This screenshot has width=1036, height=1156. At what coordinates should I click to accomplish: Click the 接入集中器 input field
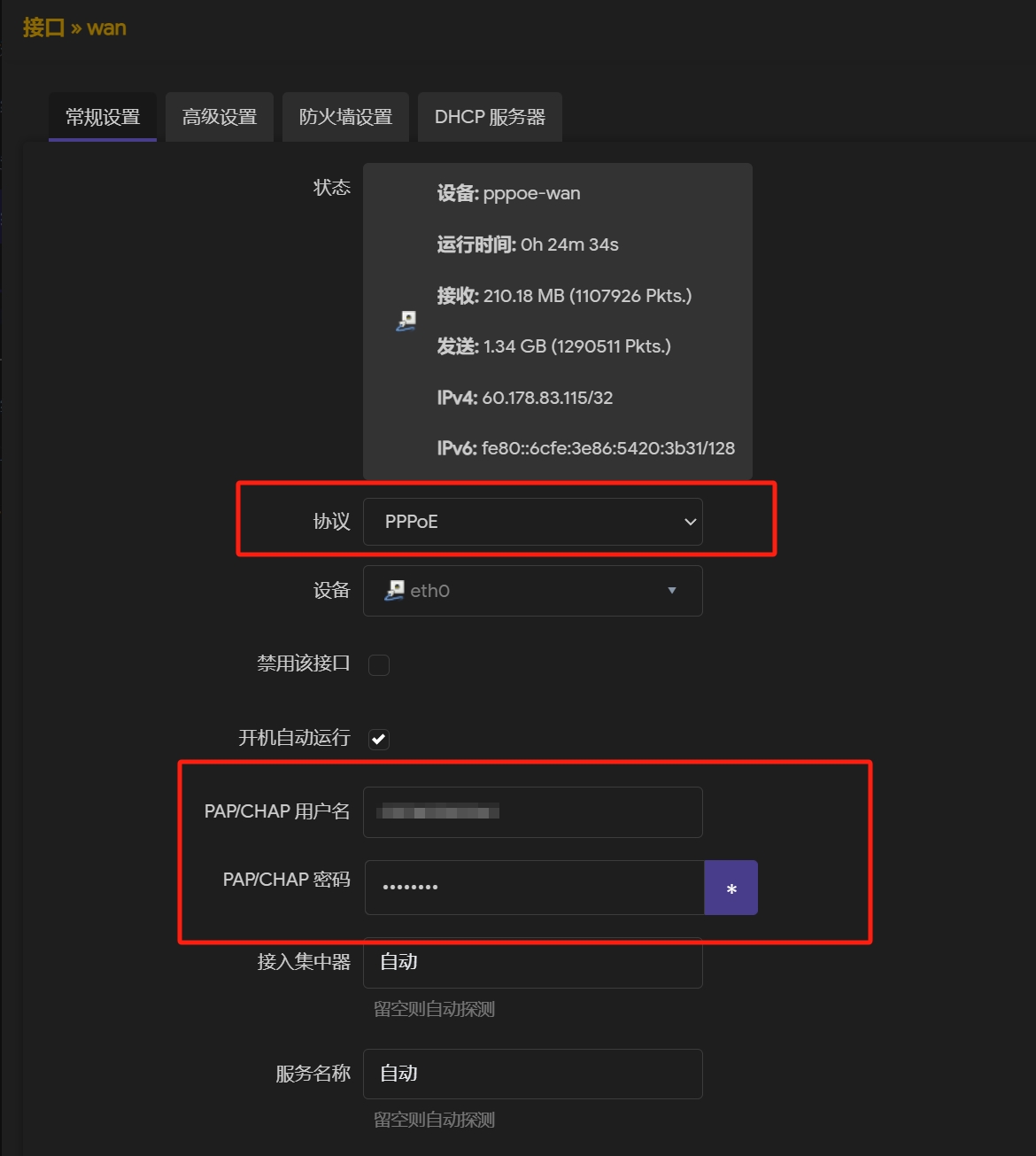(532, 963)
